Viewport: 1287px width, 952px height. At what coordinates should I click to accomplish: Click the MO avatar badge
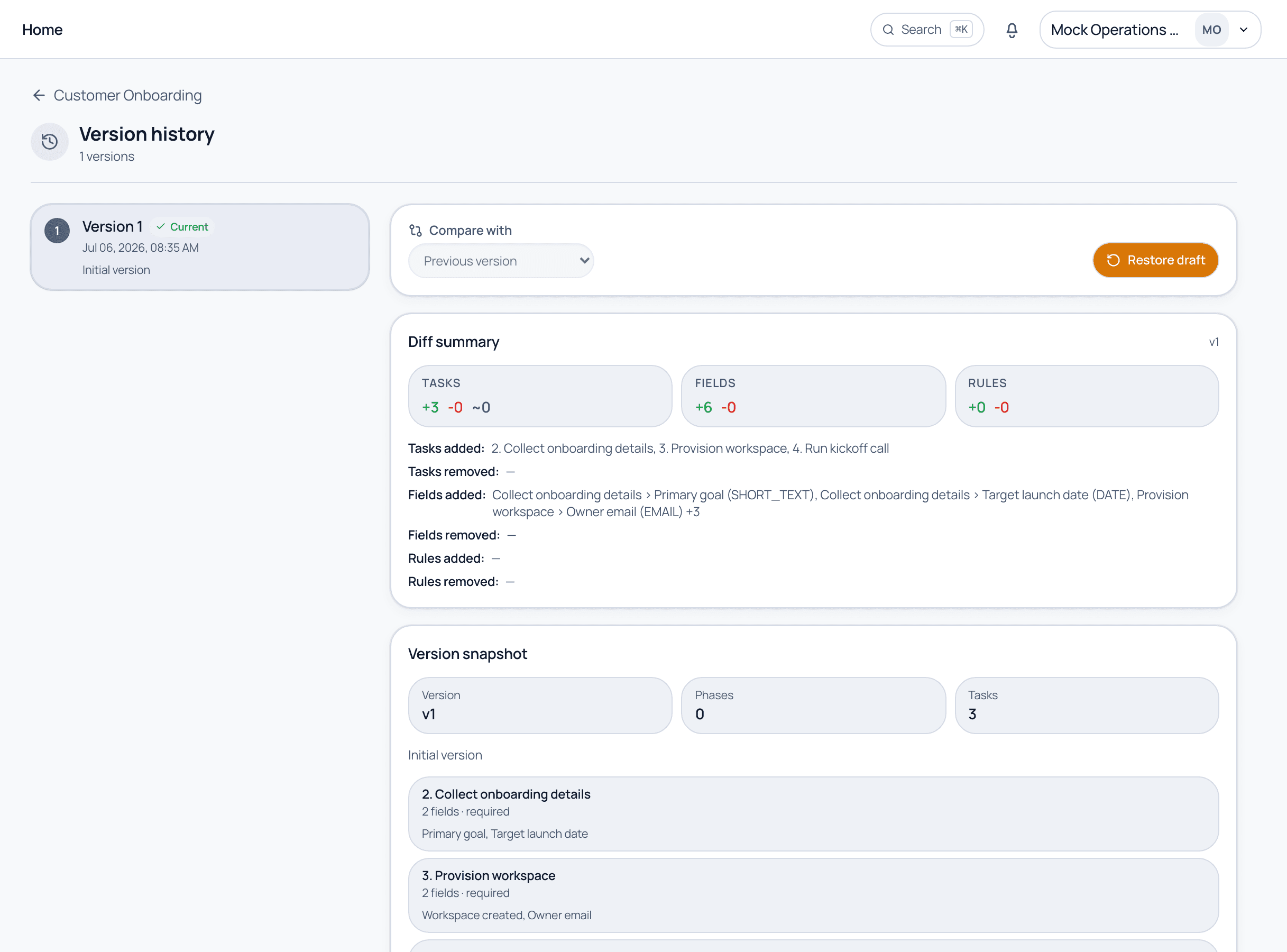pyautogui.click(x=1211, y=30)
